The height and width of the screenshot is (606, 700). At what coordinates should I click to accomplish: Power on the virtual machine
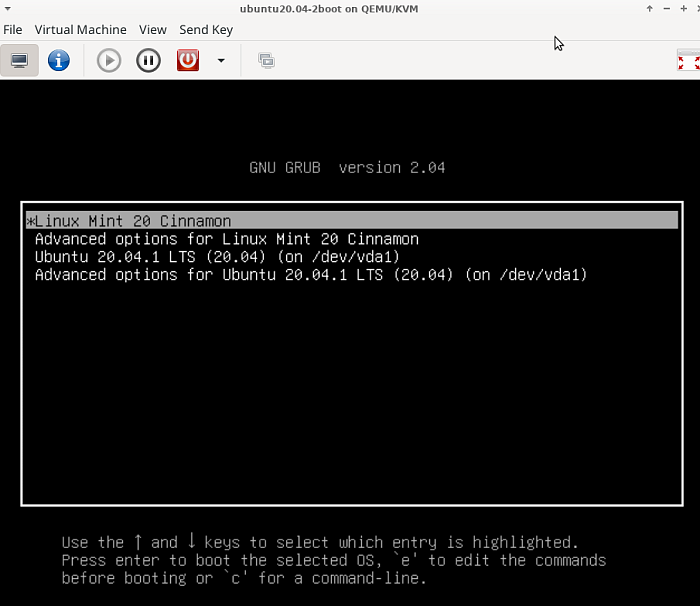[108, 60]
